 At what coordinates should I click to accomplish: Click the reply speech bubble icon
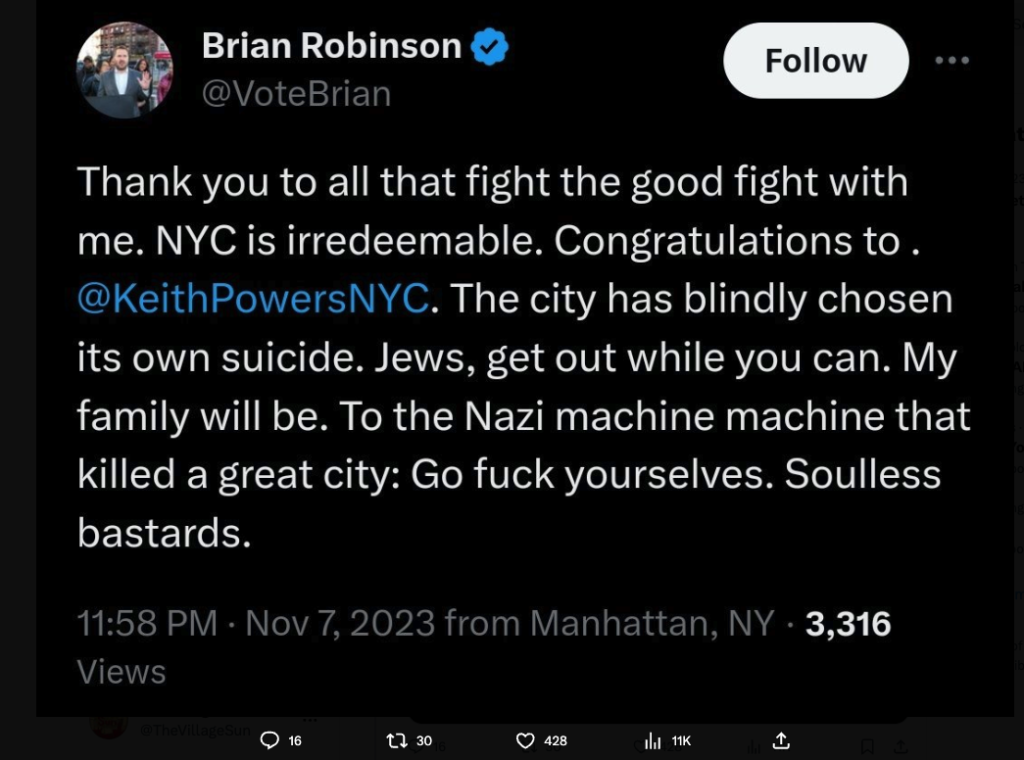coord(268,741)
